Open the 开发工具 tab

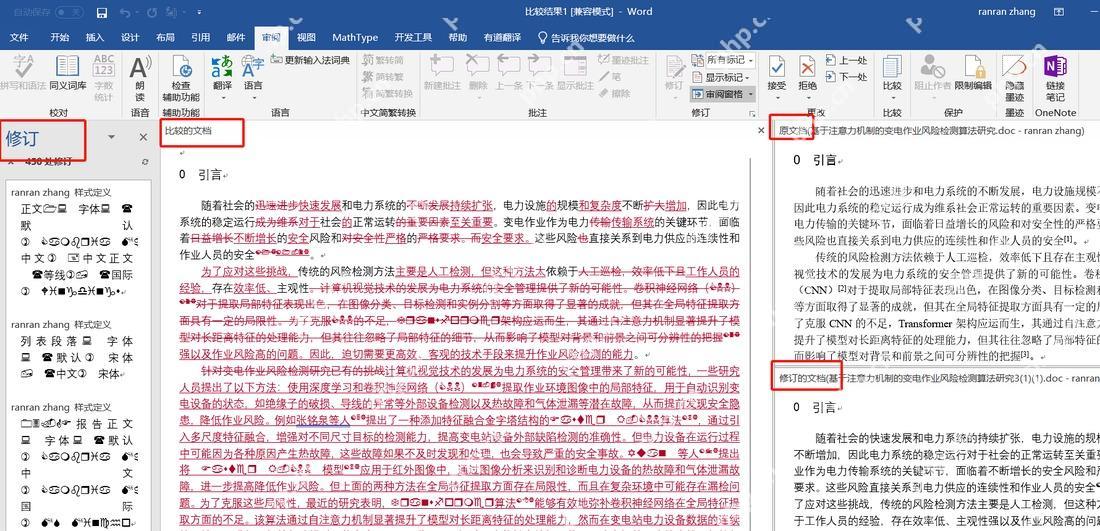point(413,38)
